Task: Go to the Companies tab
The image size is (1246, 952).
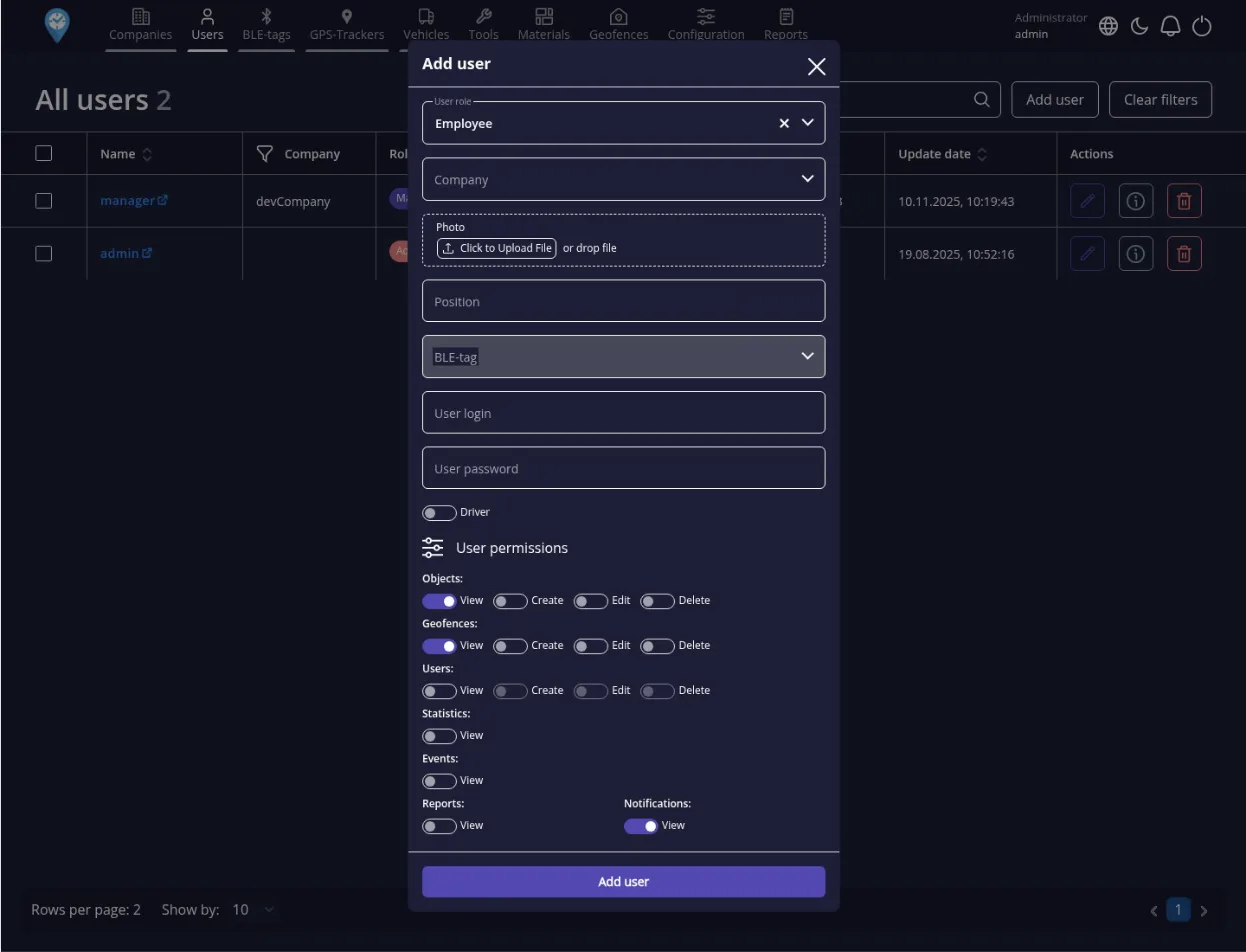Action: click(x=141, y=25)
